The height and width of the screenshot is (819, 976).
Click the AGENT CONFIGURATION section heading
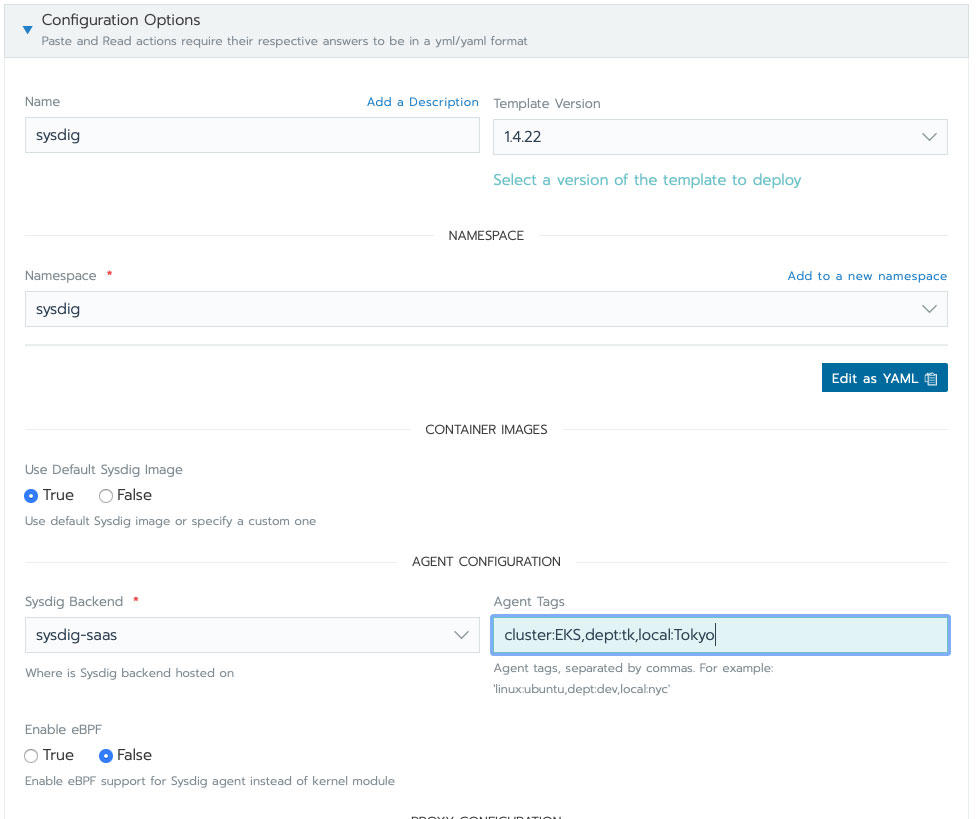pos(486,561)
